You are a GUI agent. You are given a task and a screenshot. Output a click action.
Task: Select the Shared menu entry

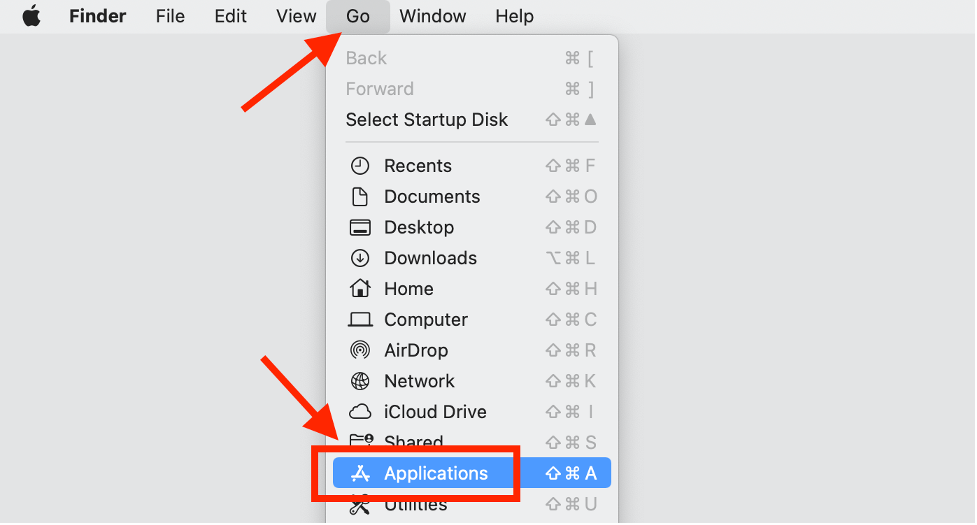click(414, 441)
